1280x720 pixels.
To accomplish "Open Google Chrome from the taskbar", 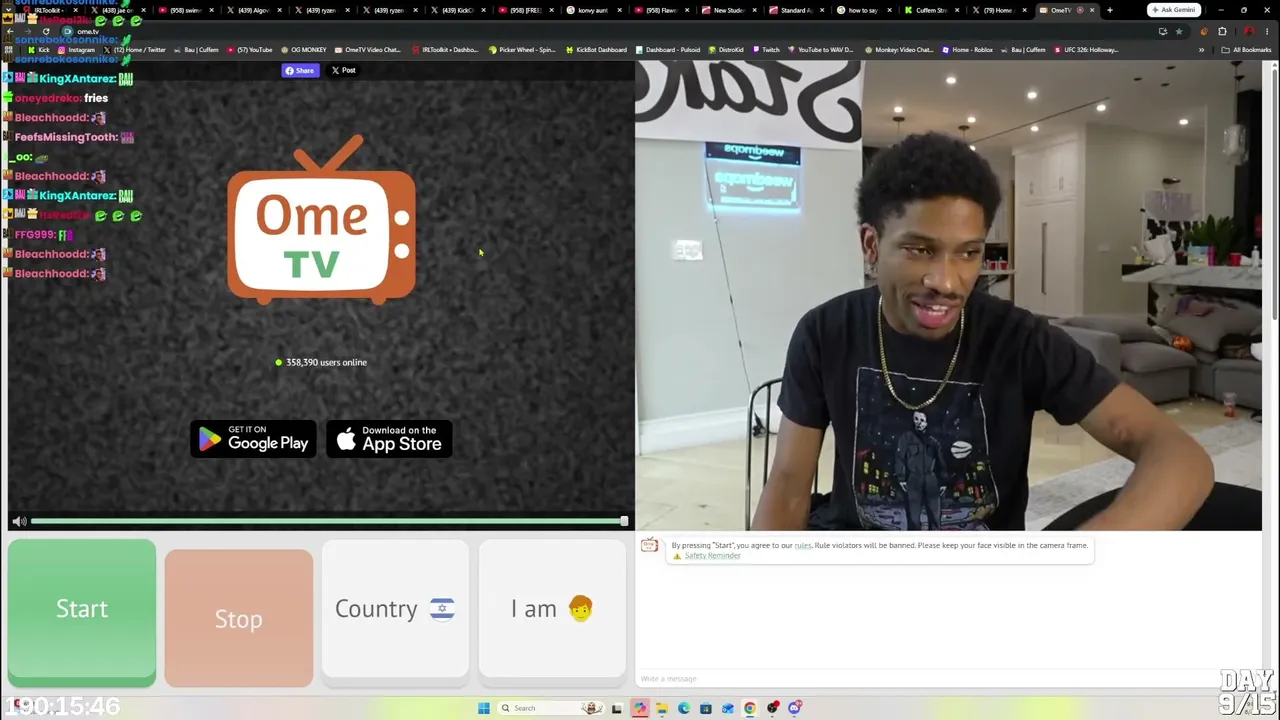I will 750,708.
